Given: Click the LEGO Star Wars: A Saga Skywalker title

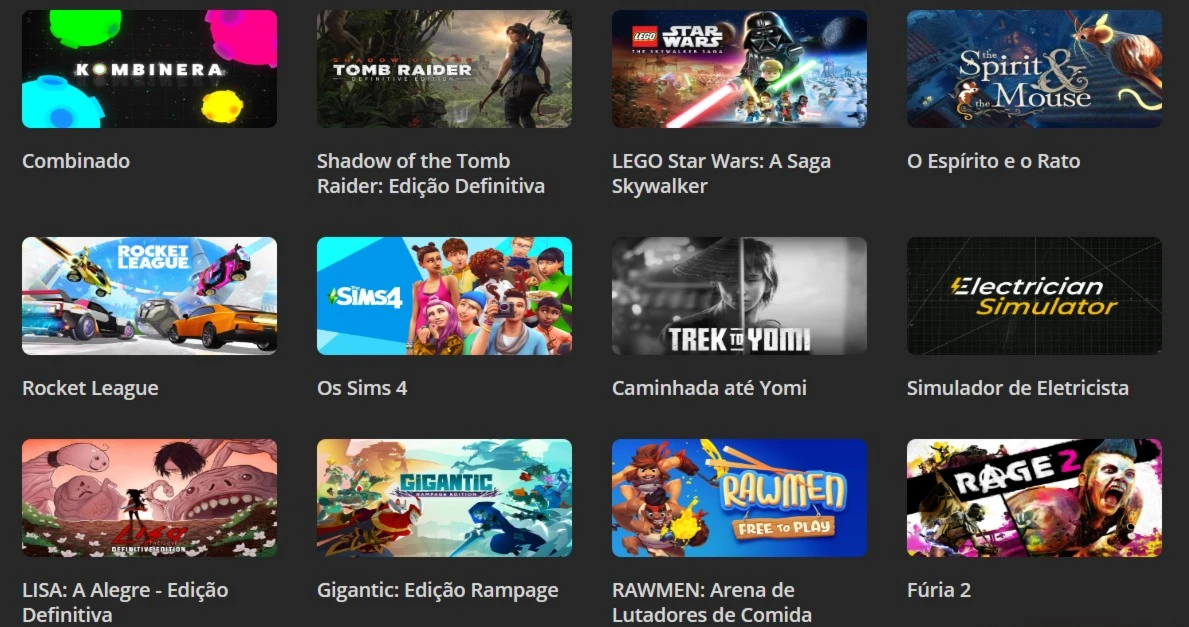Looking at the screenshot, I should click(x=721, y=174).
